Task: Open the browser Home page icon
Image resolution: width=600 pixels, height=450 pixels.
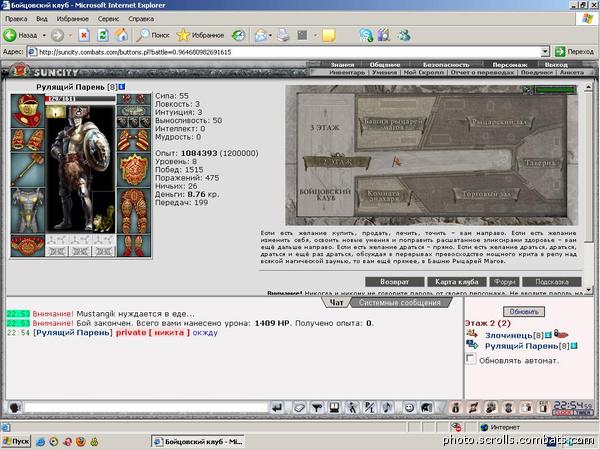Action: click(121, 35)
